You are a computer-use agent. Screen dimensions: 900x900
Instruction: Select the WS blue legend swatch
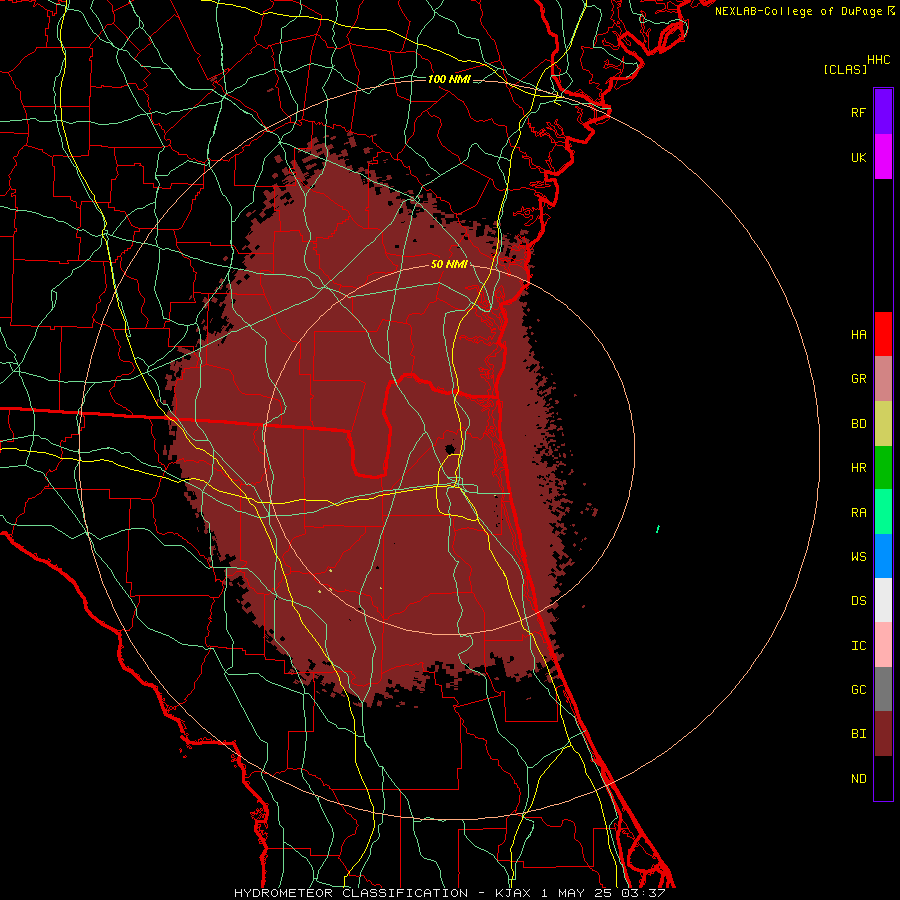(883, 556)
